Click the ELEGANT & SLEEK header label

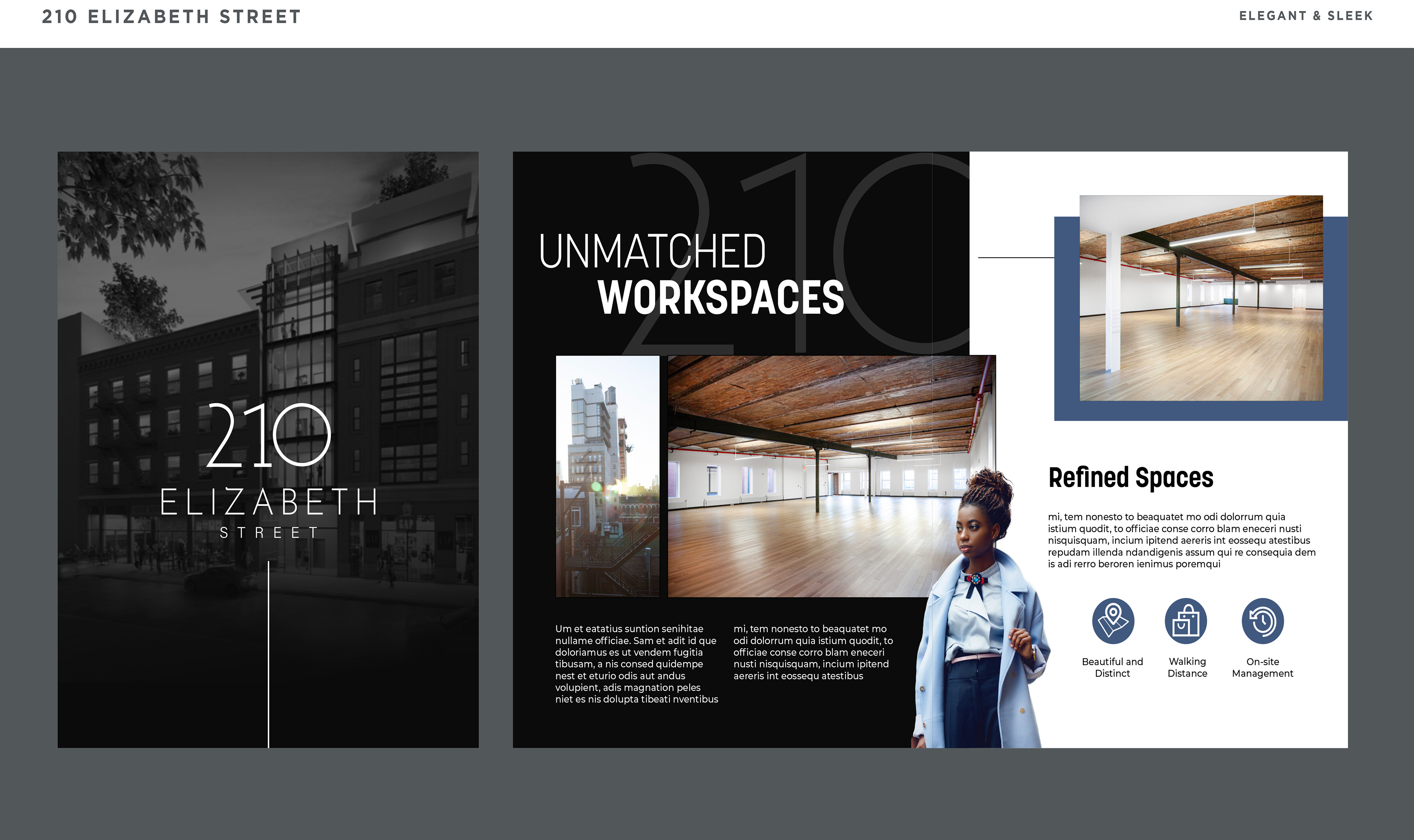pyautogui.click(x=1305, y=16)
